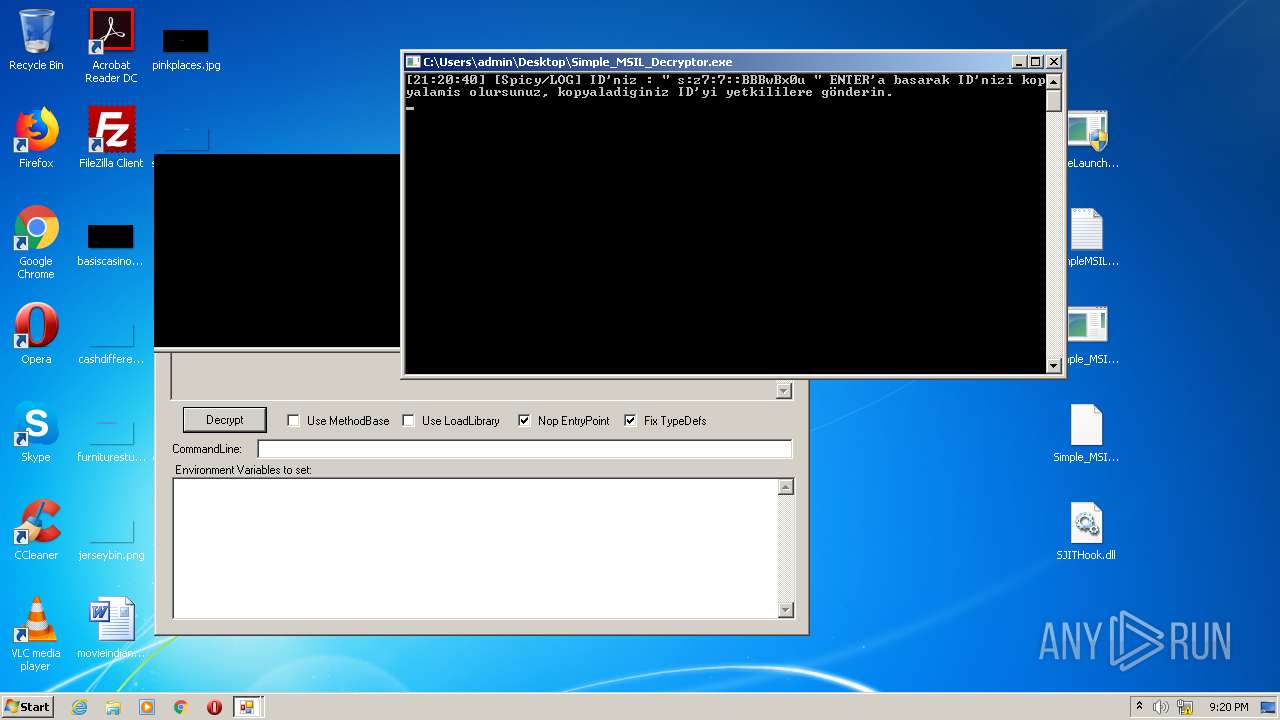Open jerseybin.png desktop file
The height and width of the screenshot is (720, 1280).
point(111,538)
